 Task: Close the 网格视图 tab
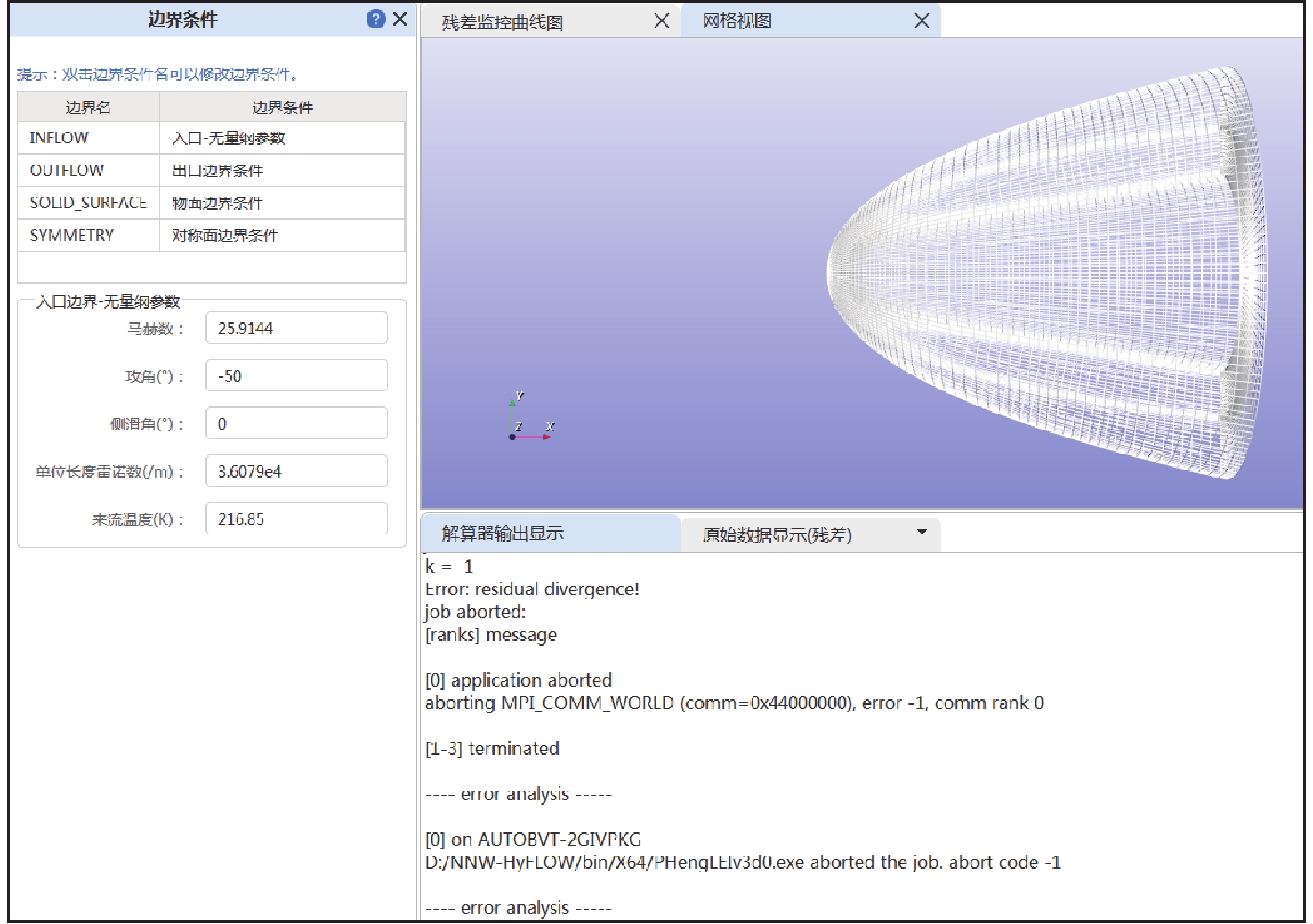point(922,20)
